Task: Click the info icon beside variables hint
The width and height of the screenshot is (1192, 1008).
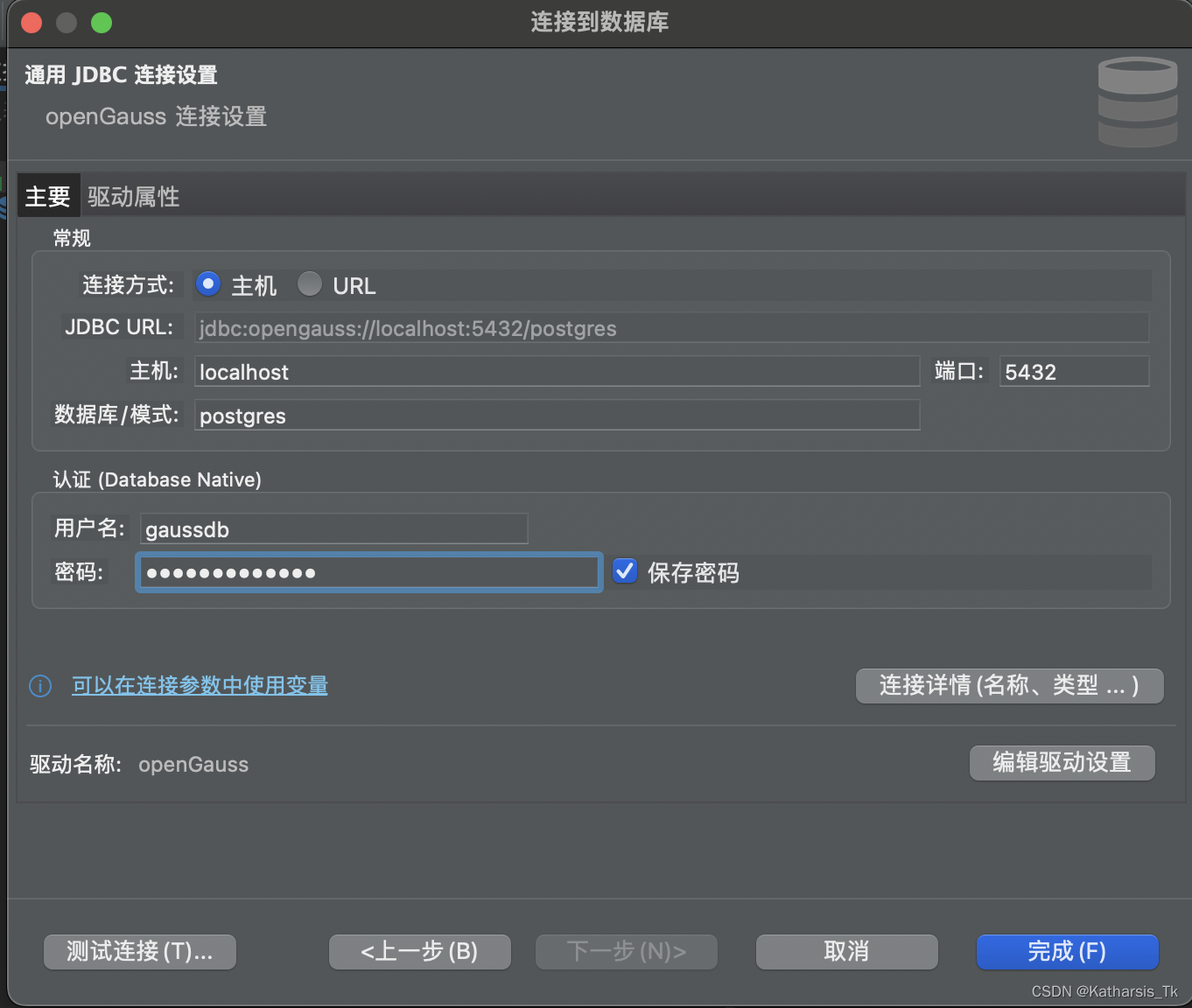Action: point(40,686)
